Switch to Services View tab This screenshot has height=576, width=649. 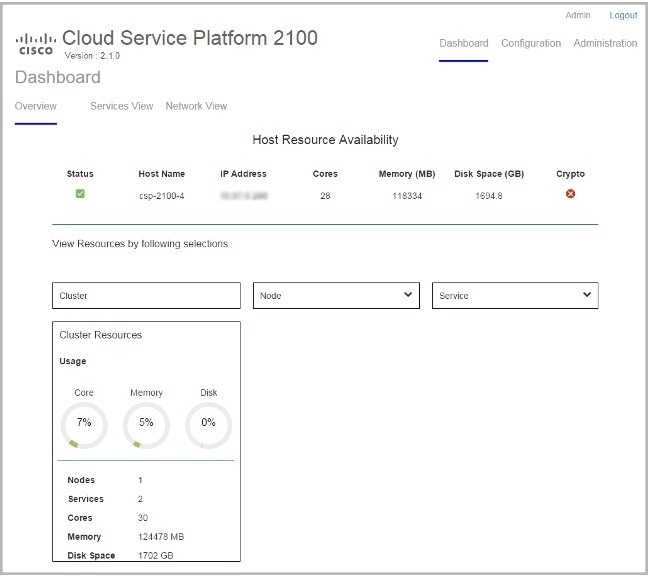(121, 106)
